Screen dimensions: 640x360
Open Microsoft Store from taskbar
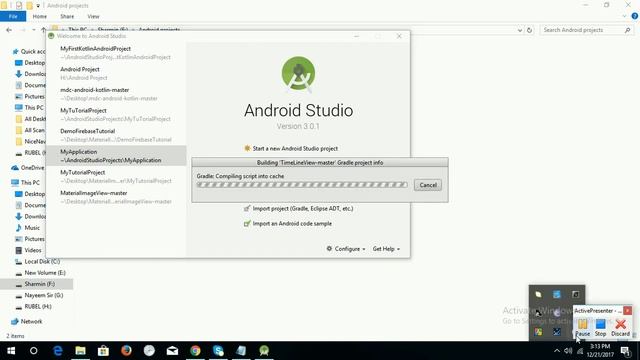[x=103, y=351]
